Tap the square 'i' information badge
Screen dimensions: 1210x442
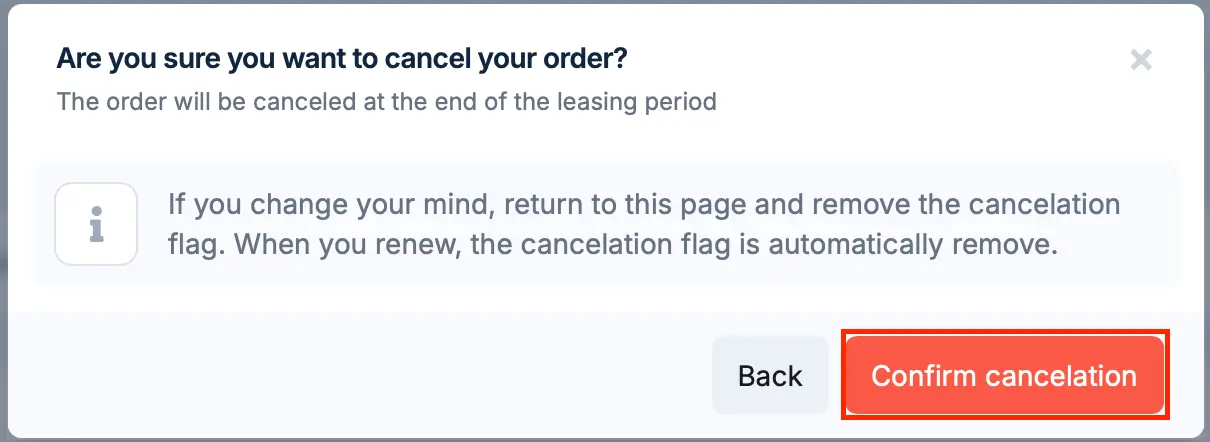(x=96, y=224)
